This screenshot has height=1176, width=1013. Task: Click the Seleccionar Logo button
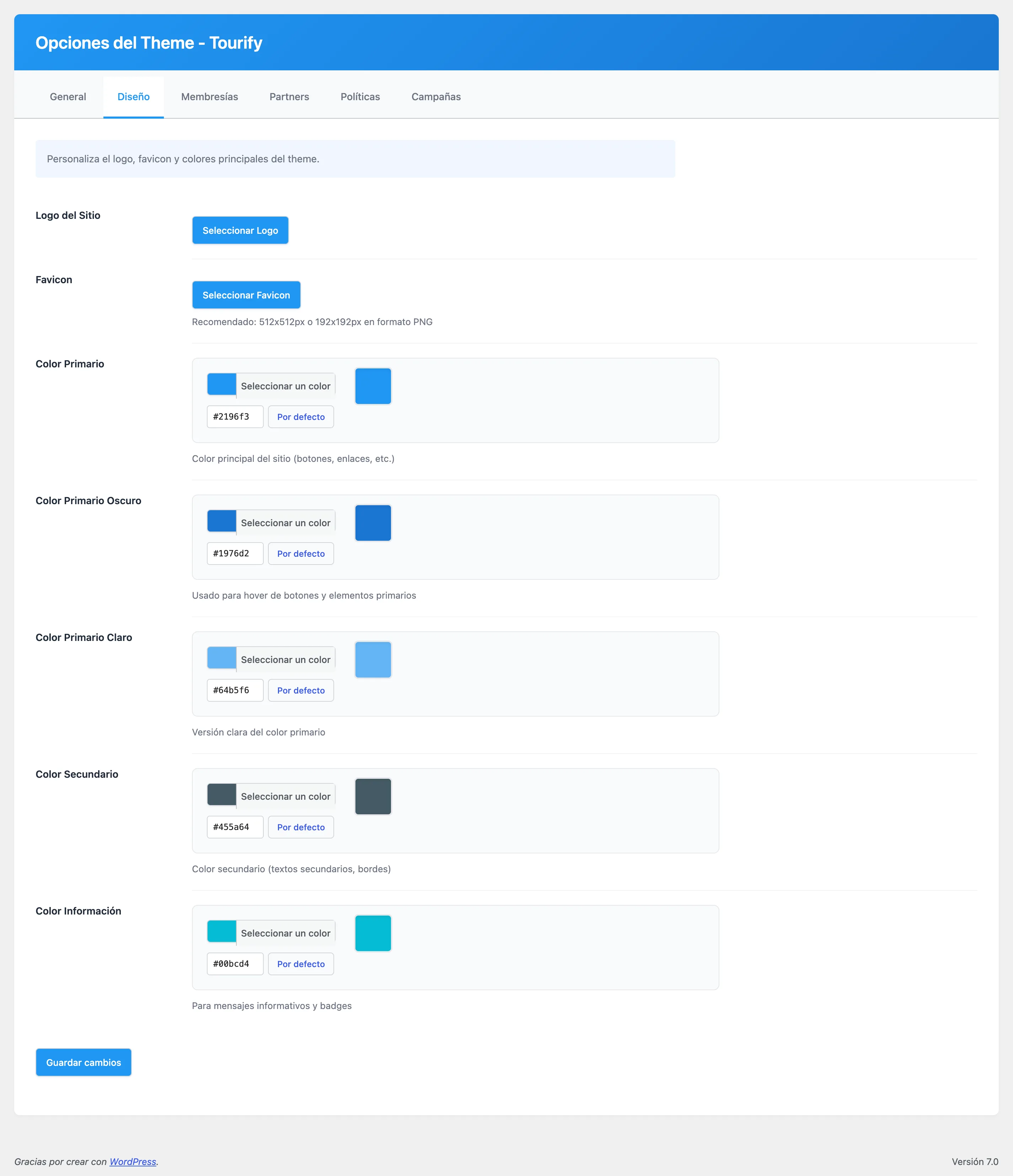pyautogui.click(x=240, y=231)
